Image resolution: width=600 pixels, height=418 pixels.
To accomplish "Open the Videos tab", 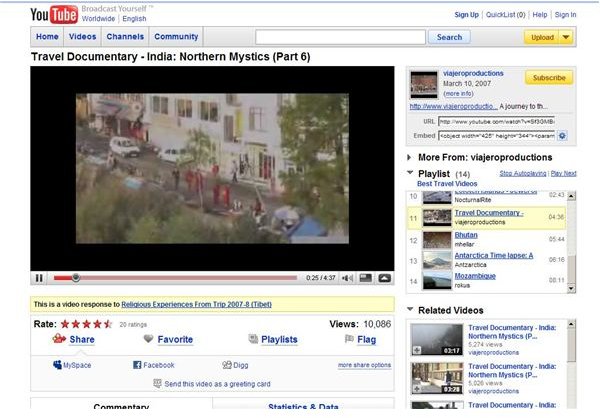I will click(82, 37).
